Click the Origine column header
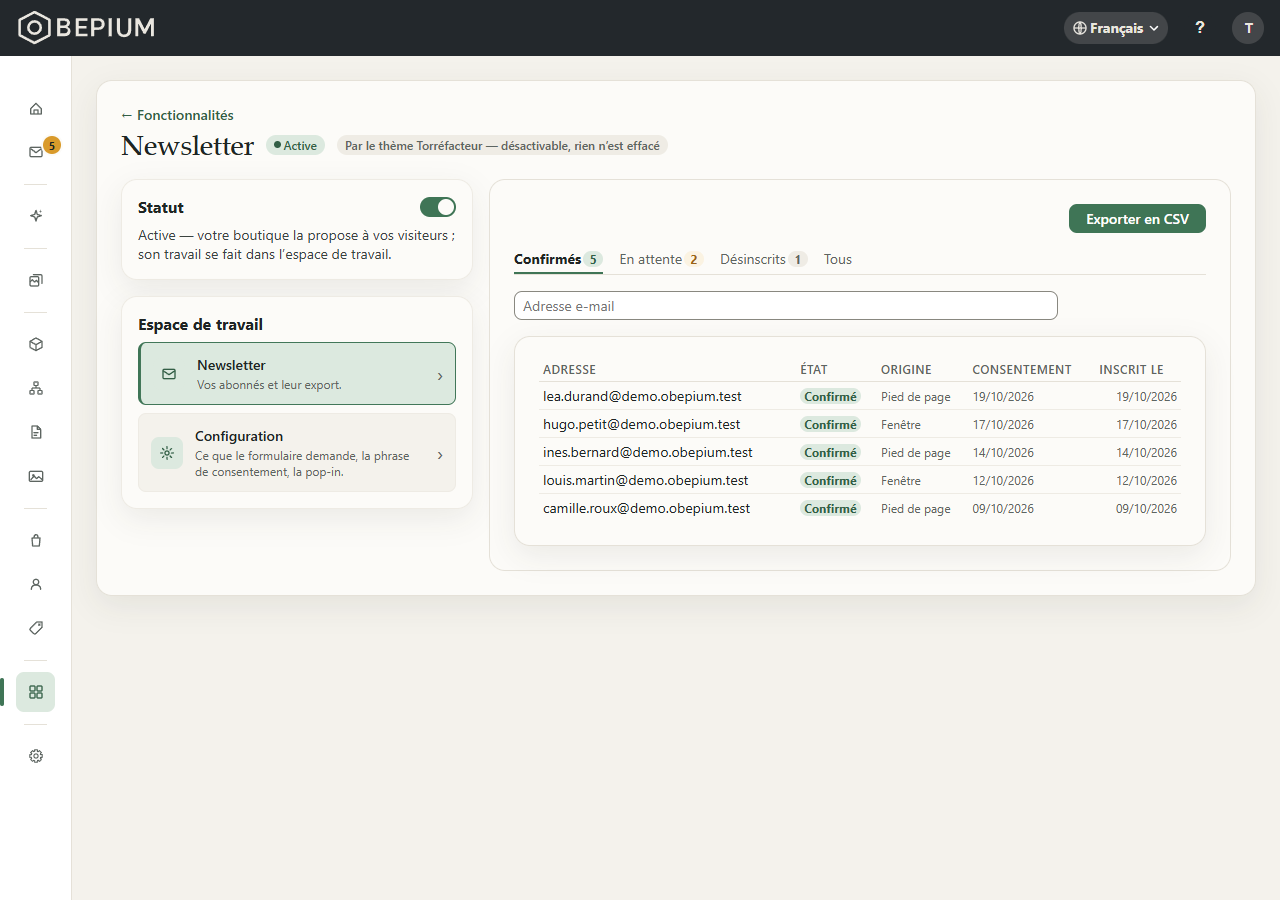 pos(906,370)
